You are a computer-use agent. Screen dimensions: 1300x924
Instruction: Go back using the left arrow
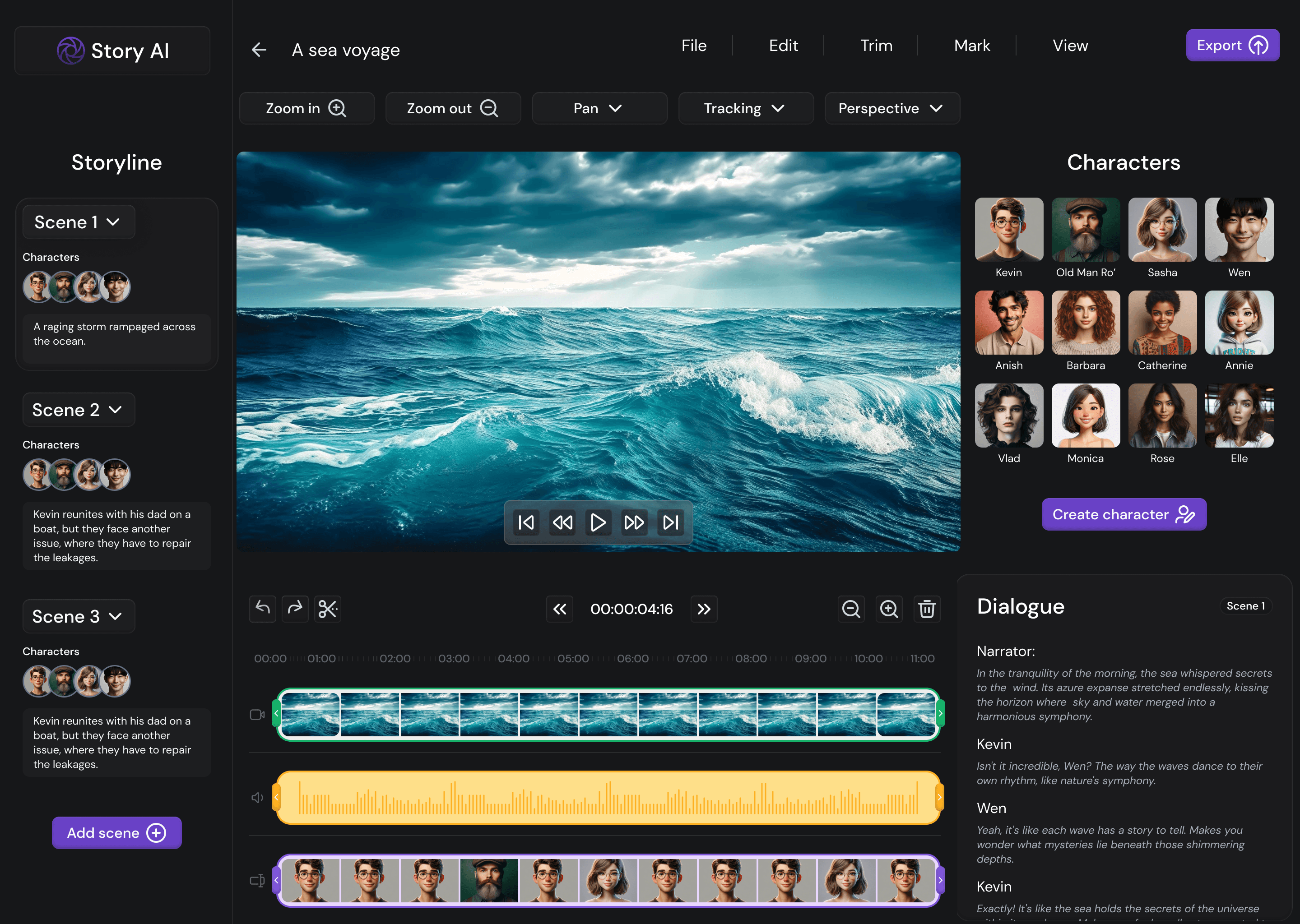(x=259, y=50)
